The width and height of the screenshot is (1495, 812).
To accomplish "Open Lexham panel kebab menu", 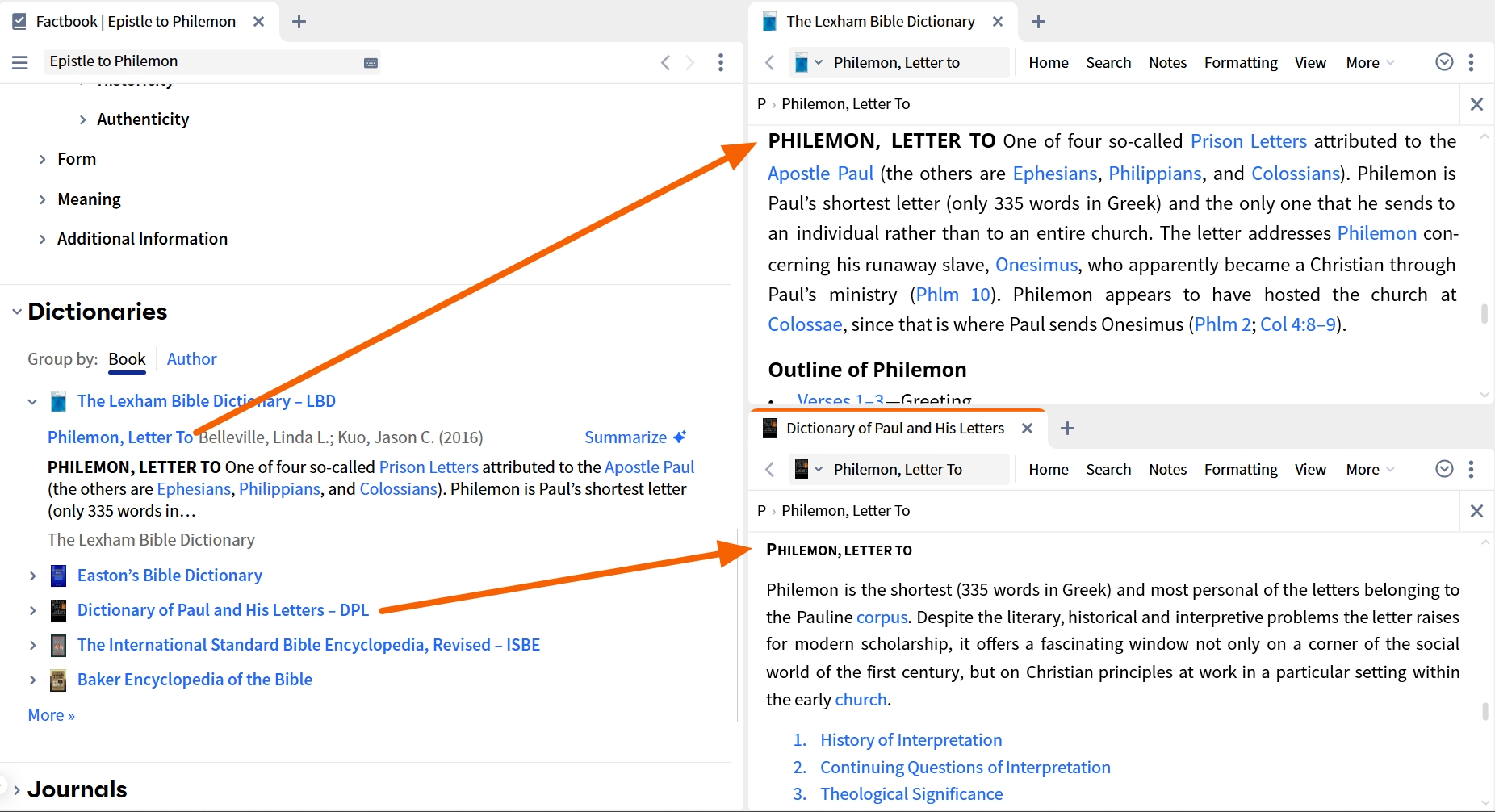I will [x=1472, y=62].
